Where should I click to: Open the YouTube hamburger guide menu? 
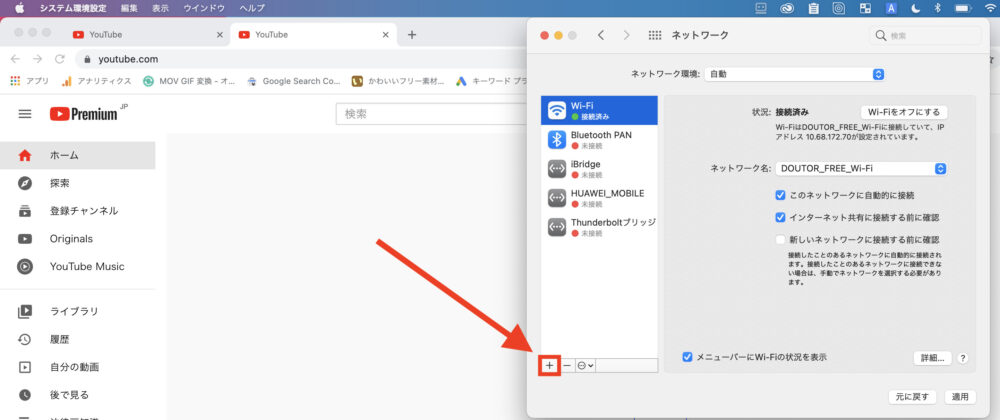pyautogui.click(x=25, y=114)
